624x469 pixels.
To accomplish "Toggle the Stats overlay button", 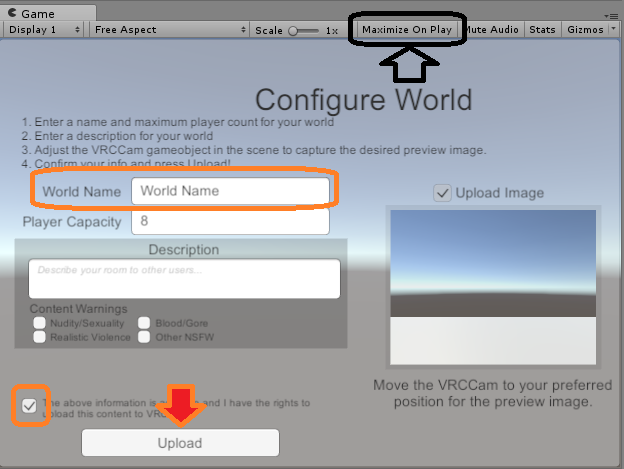I will [x=542, y=30].
